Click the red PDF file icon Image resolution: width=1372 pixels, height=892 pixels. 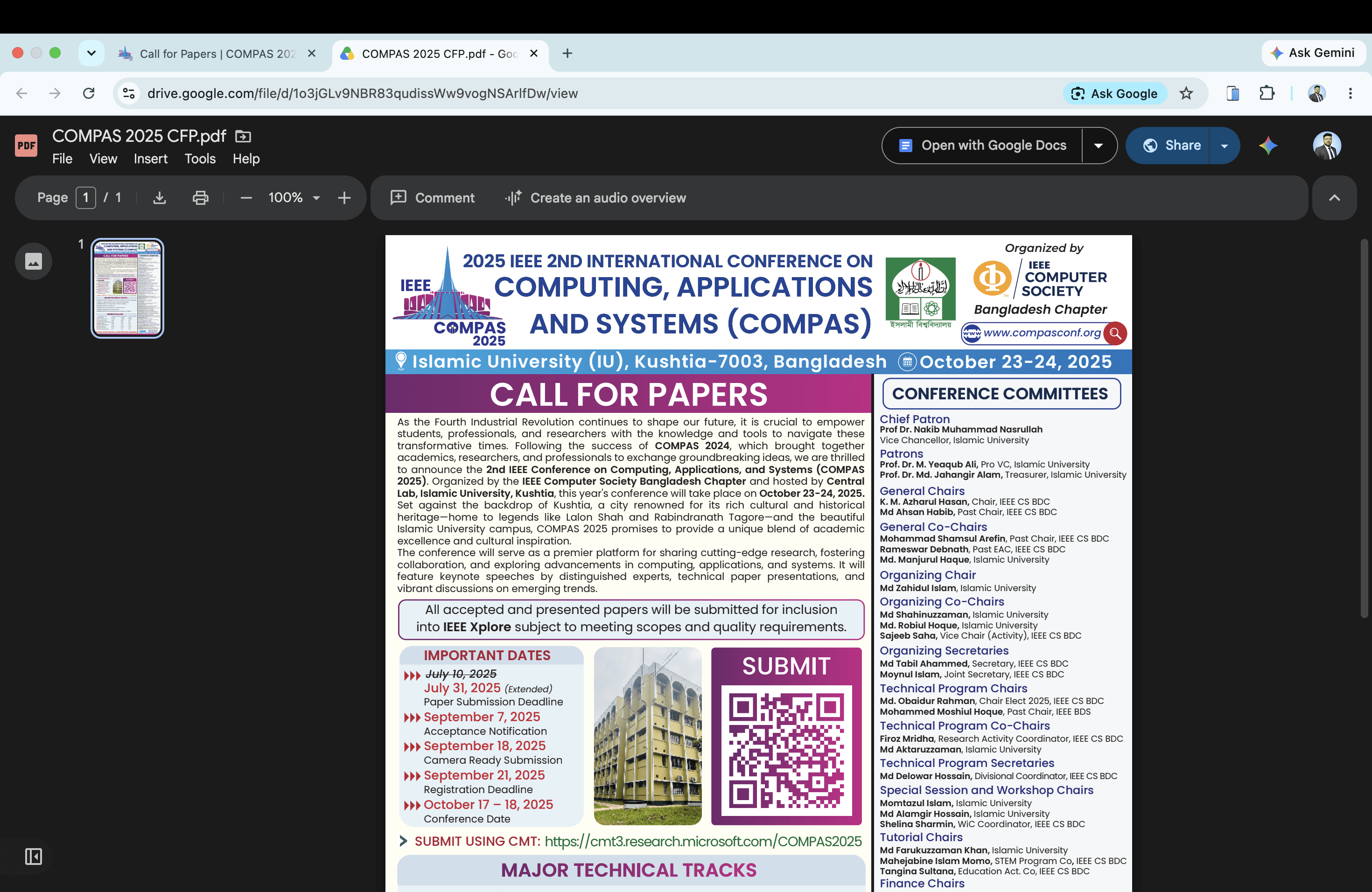pyautogui.click(x=26, y=145)
